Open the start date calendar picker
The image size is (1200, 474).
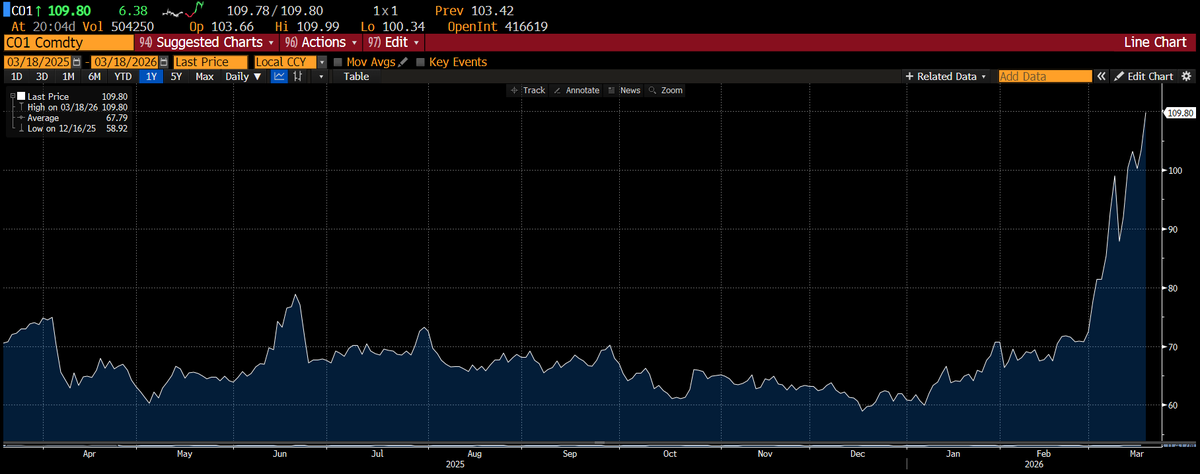75,62
